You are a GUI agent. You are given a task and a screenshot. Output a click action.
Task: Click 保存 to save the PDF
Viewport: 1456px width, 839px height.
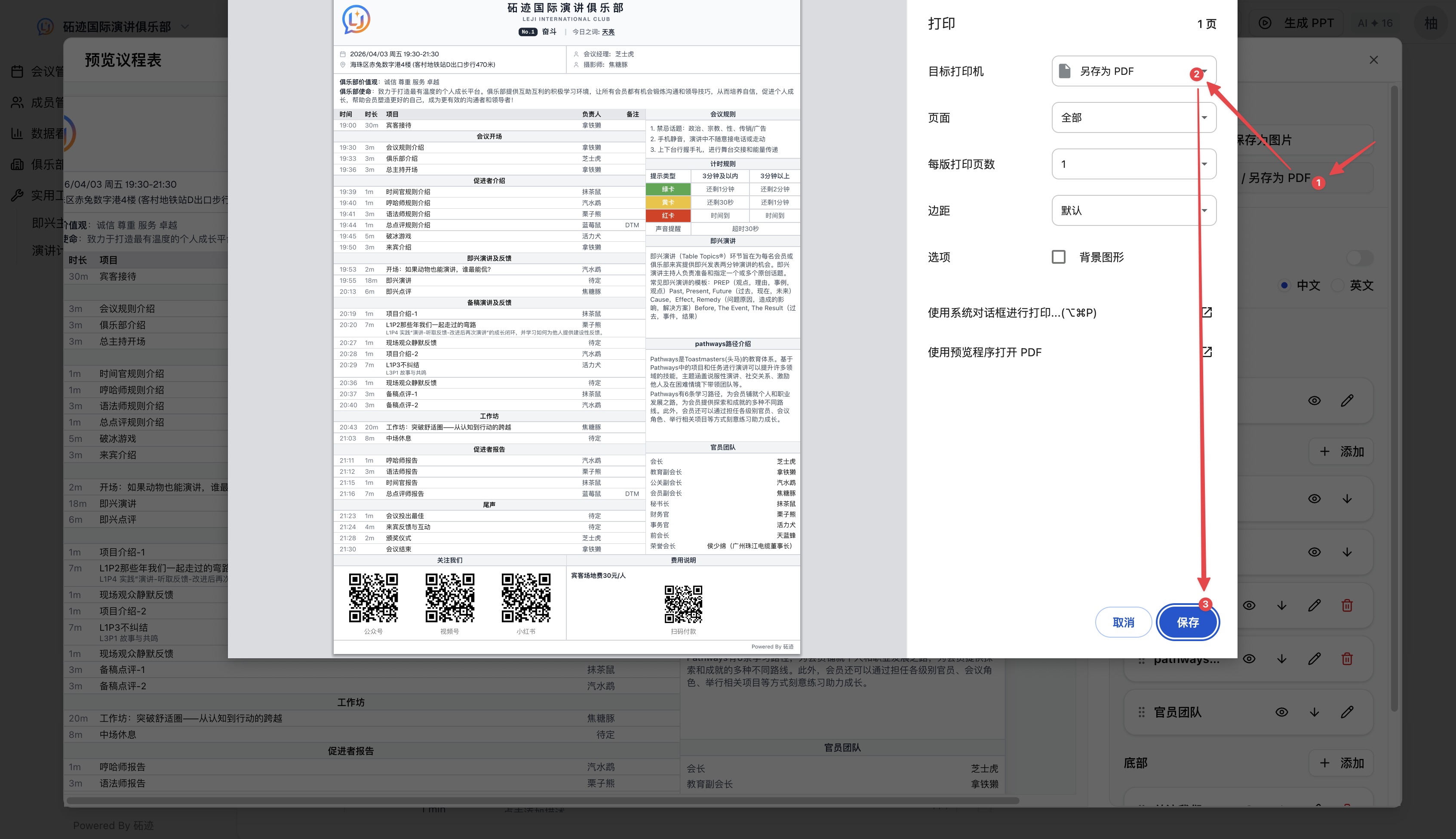pyautogui.click(x=1188, y=622)
